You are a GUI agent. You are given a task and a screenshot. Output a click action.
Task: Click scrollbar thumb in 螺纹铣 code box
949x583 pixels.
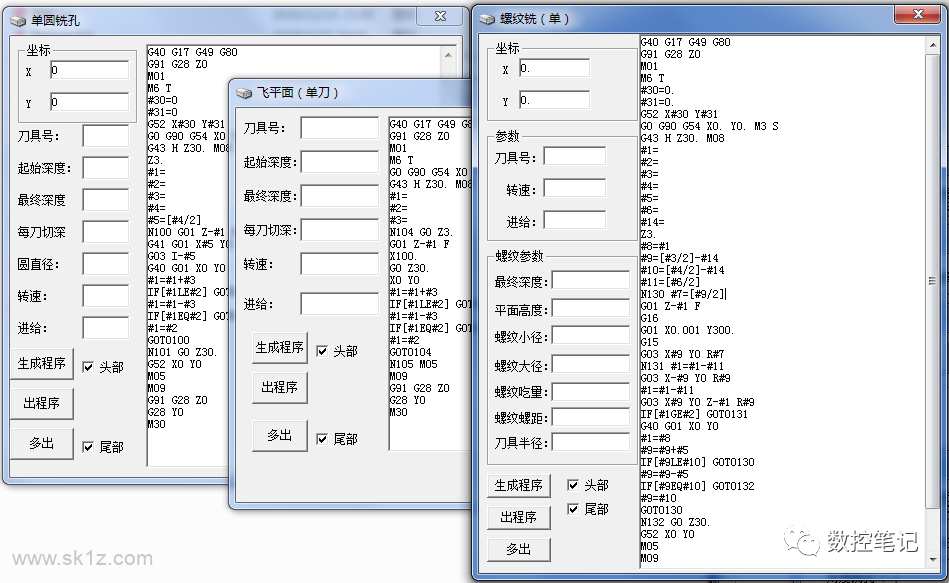[932, 281]
